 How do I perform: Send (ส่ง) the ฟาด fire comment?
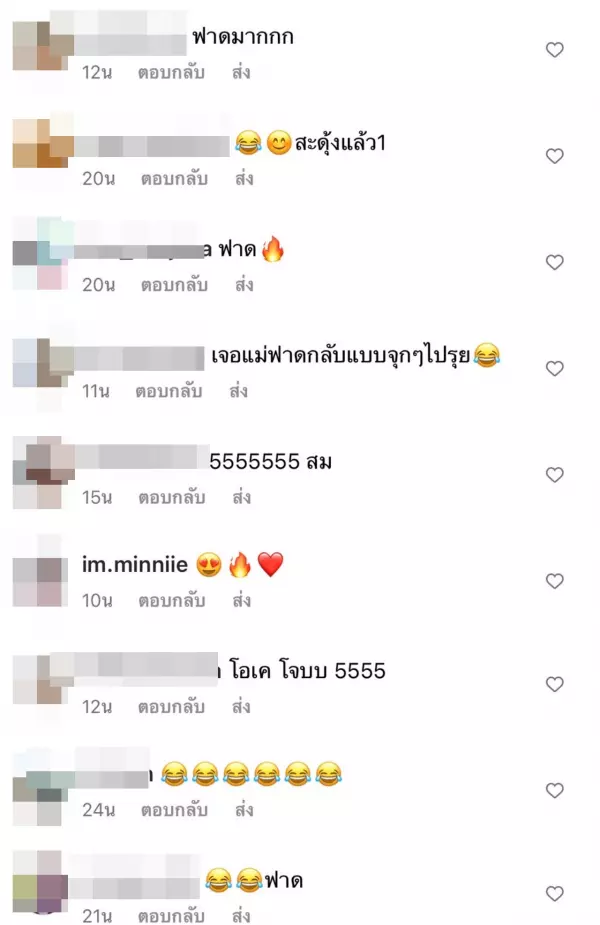pyautogui.click(x=244, y=285)
